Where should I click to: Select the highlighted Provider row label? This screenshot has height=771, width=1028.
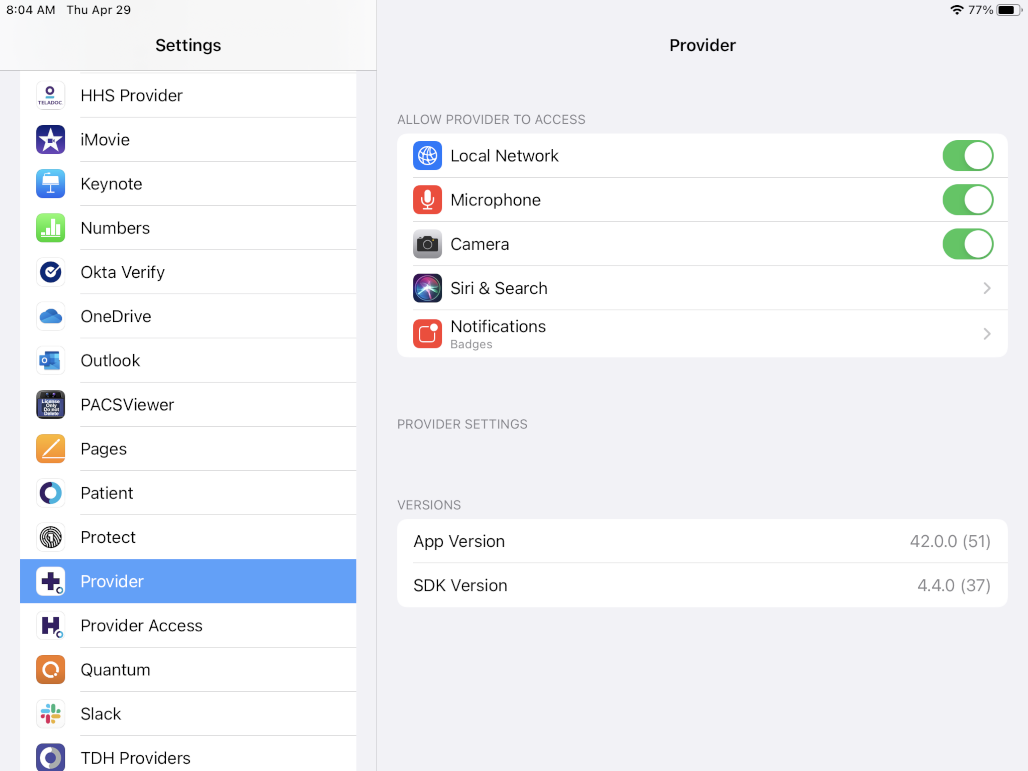(x=112, y=582)
